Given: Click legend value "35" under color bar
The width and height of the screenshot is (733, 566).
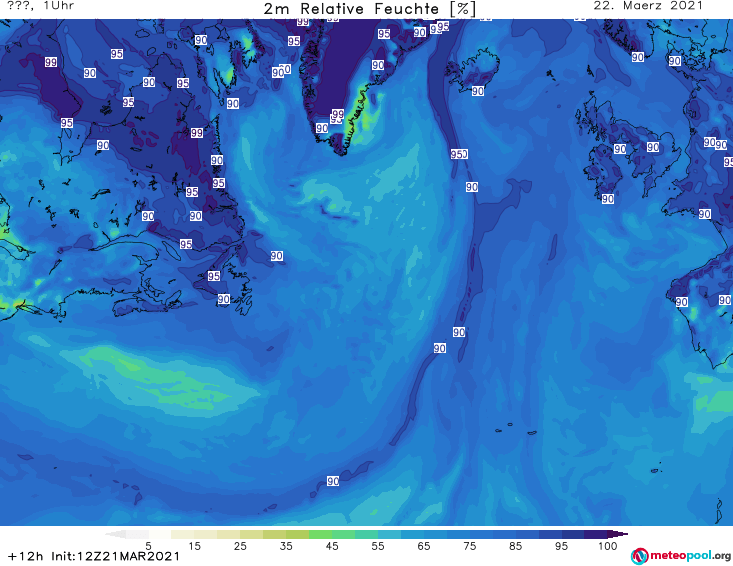Looking at the screenshot, I should pyautogui.click(x=286, y=546).
